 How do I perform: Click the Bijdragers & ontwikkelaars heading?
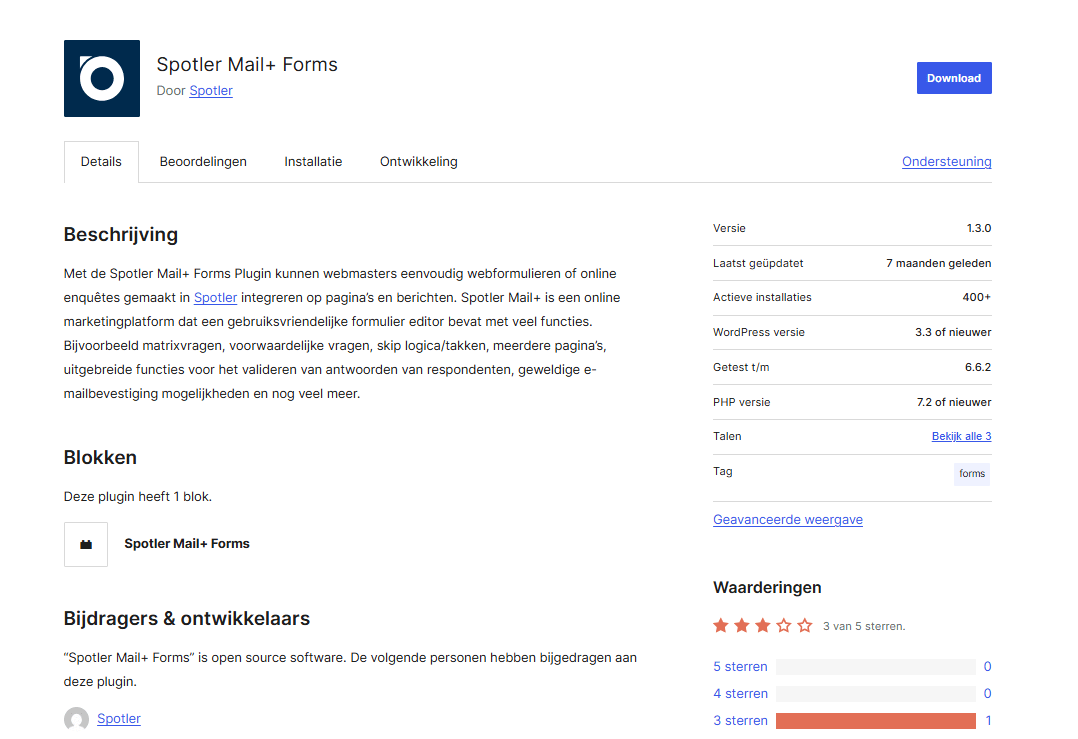click(x=187, y=619)
